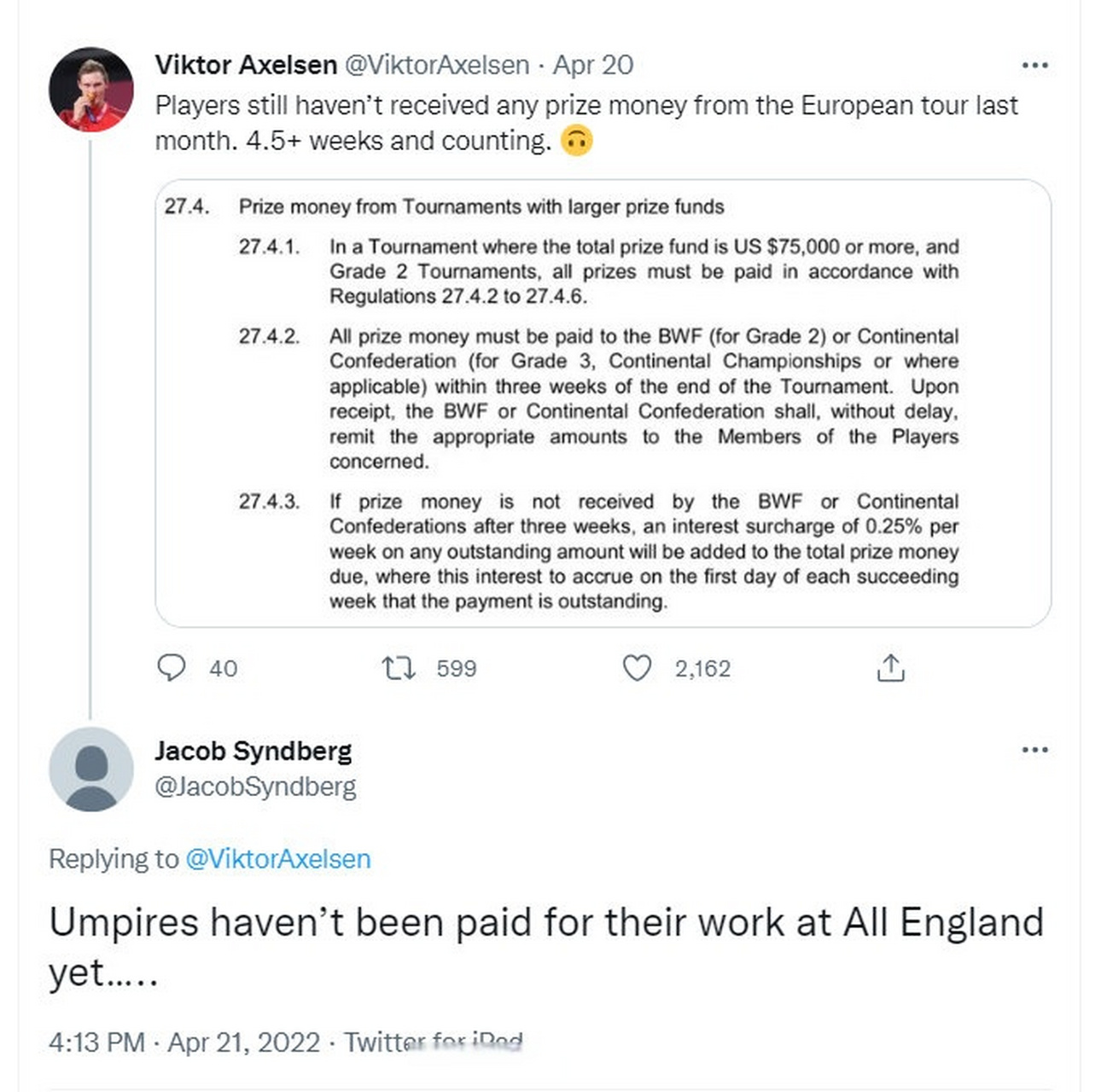The height and width of the screenshot is (1092, 1107).
Task: Open more options on Jacob Syndberg's reply
Action: (x=1034, y=750)
